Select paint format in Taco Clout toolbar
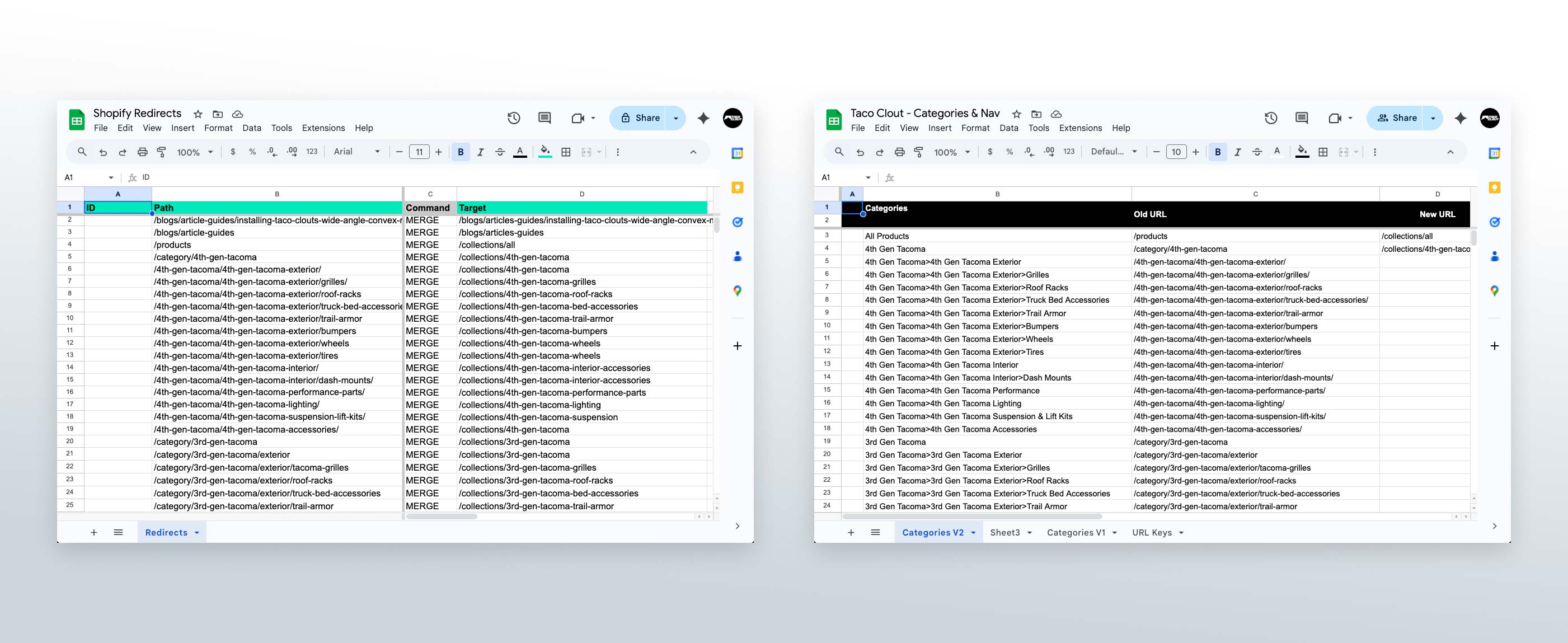1568x643 pixels. tap(919, 152)
